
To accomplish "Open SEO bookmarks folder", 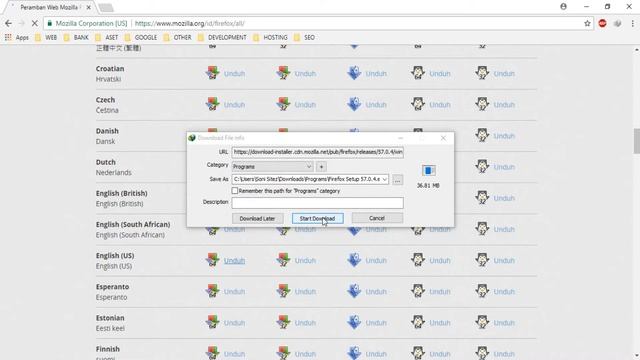I will pyautogui.click(x=304, y=37).
